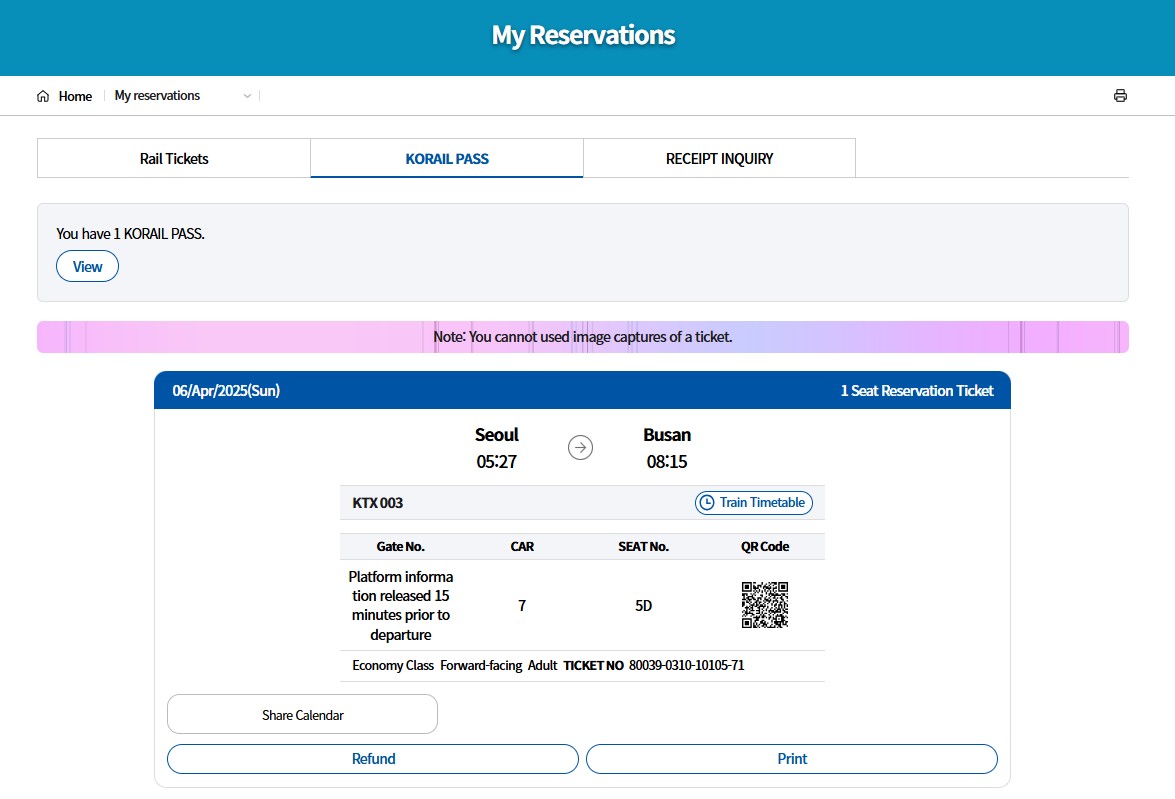Click View to see your KORAIL PASS
The image size is (1175, 799).
tap(87, 266)
